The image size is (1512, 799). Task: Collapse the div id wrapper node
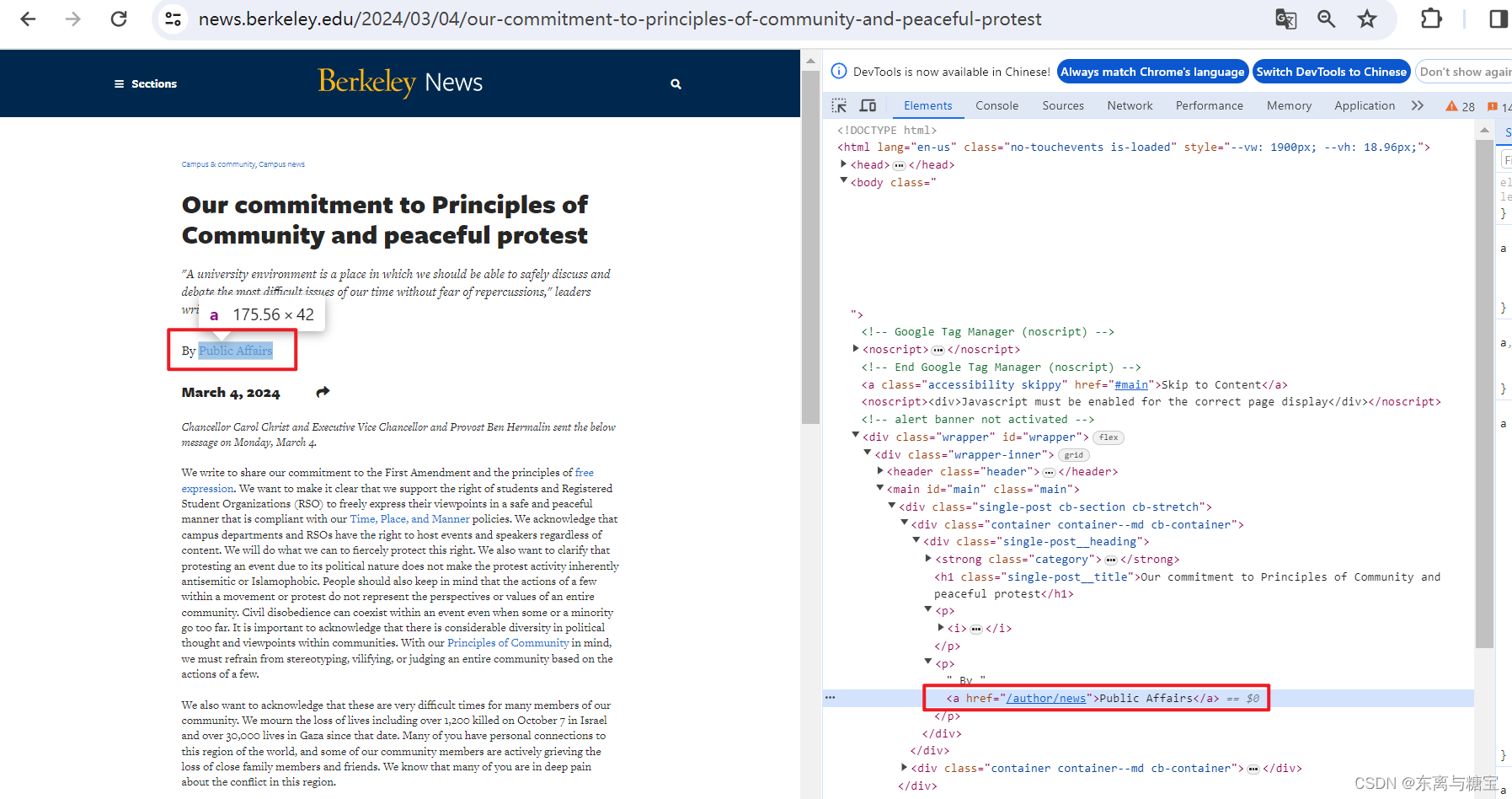tap(856, 436)
